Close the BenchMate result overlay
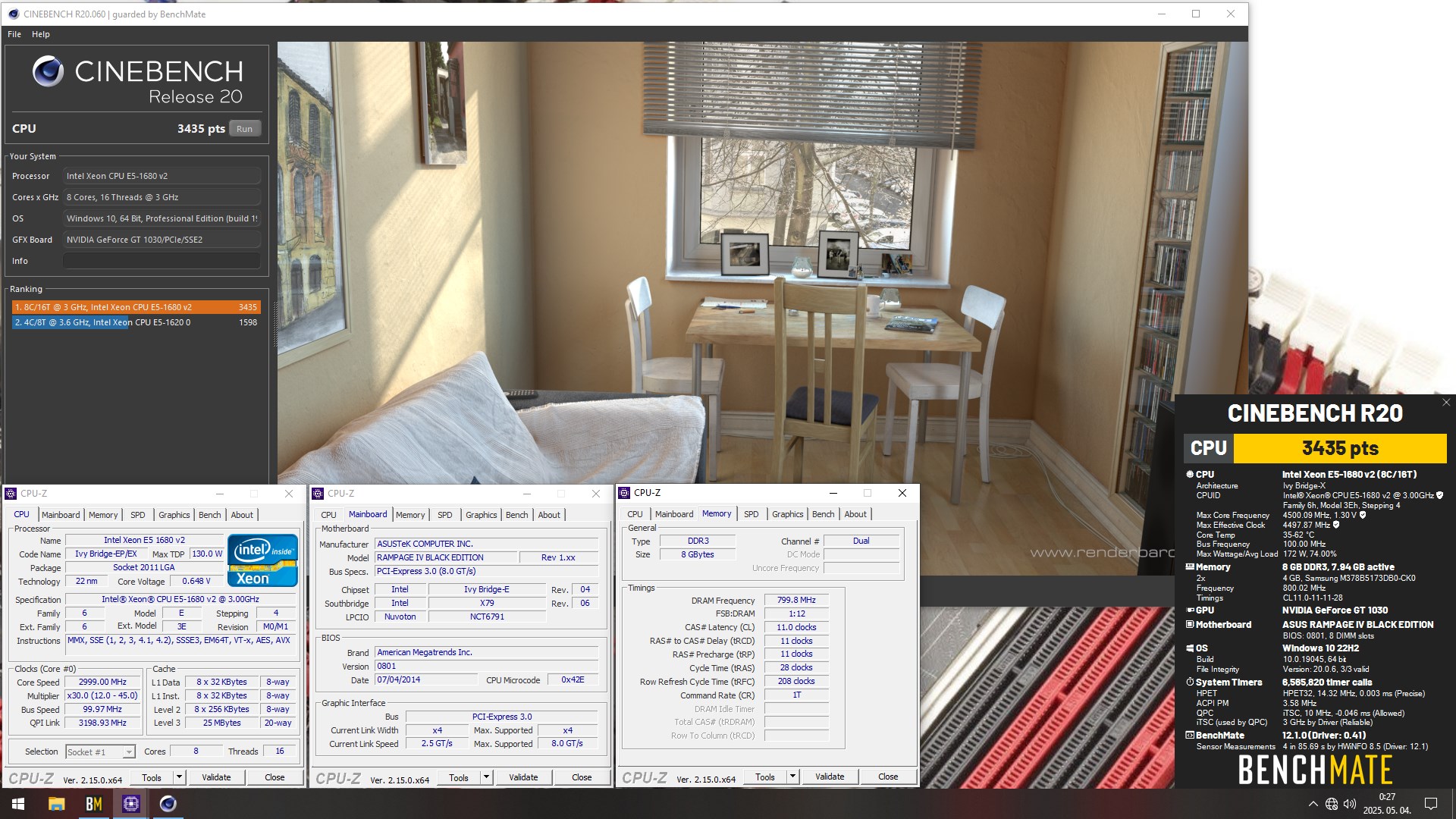This screenshot has height=819, width=1456. [x=1446, y=403]
